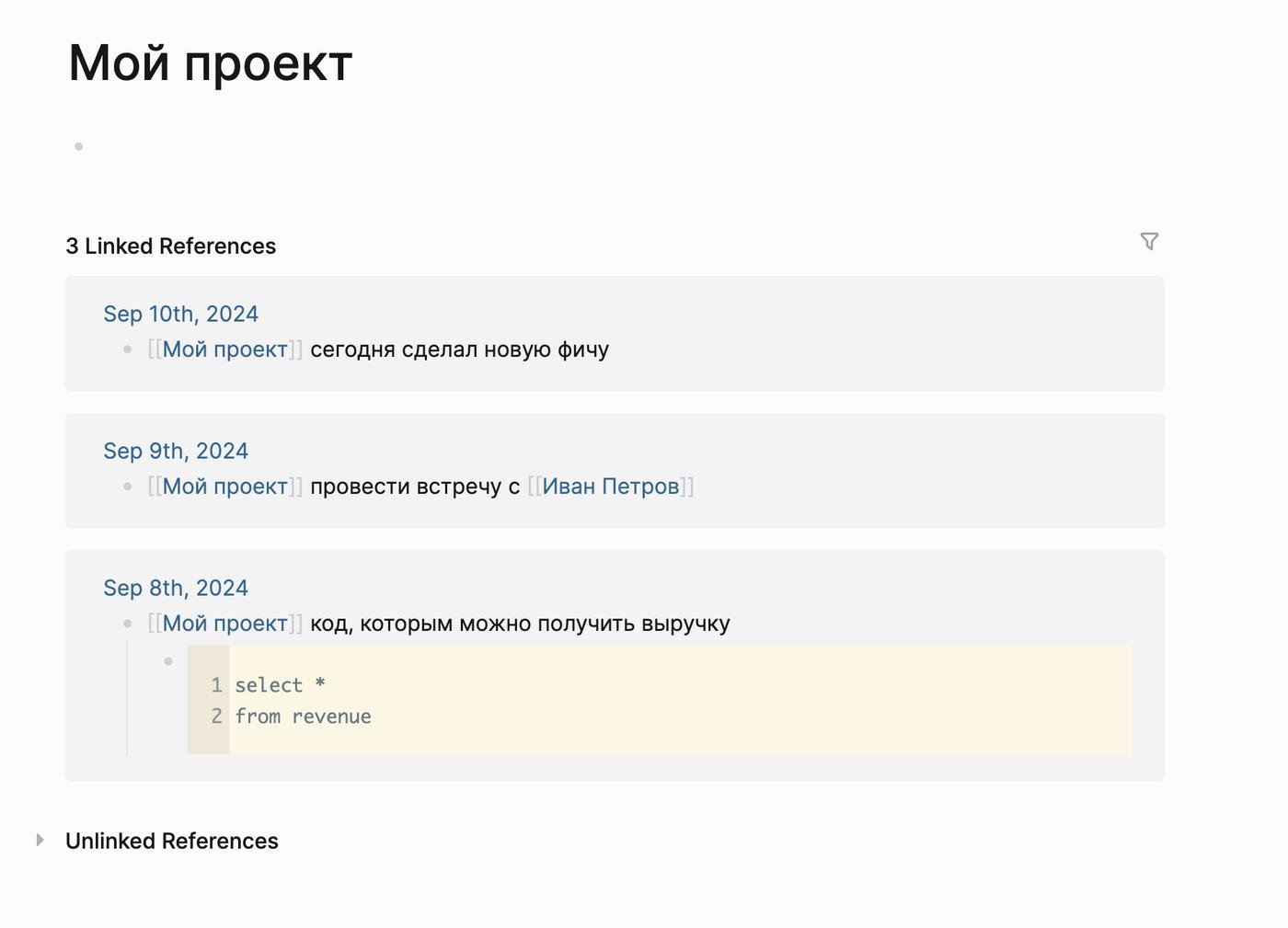Image resolution: width=1288 pixels, height=928 pixels.
Task: Open the linked references filter funnel icon
Action: coord(1149,241)
